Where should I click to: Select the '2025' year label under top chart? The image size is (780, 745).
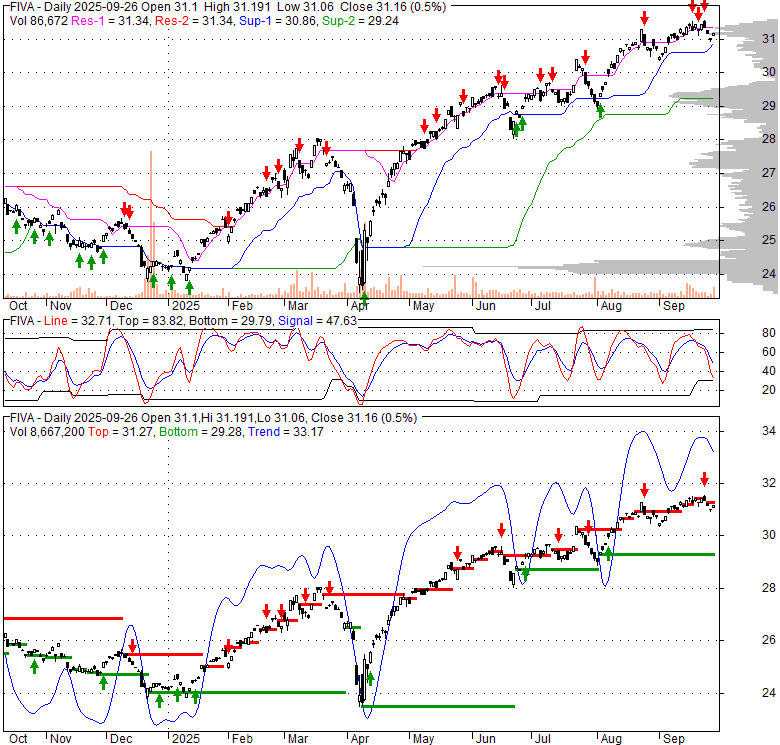tap(186, 305)
